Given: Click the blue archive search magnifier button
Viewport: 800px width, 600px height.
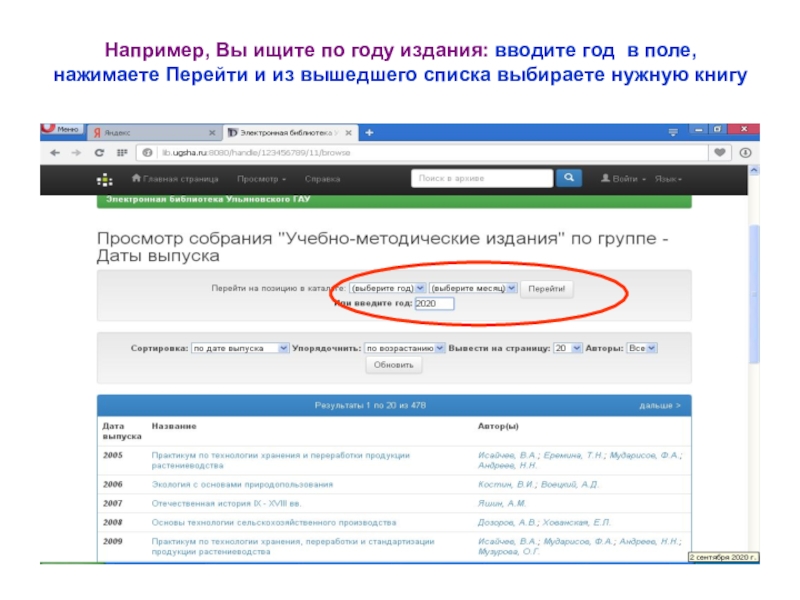Looking at the screenshot, I should coord(569,178).
